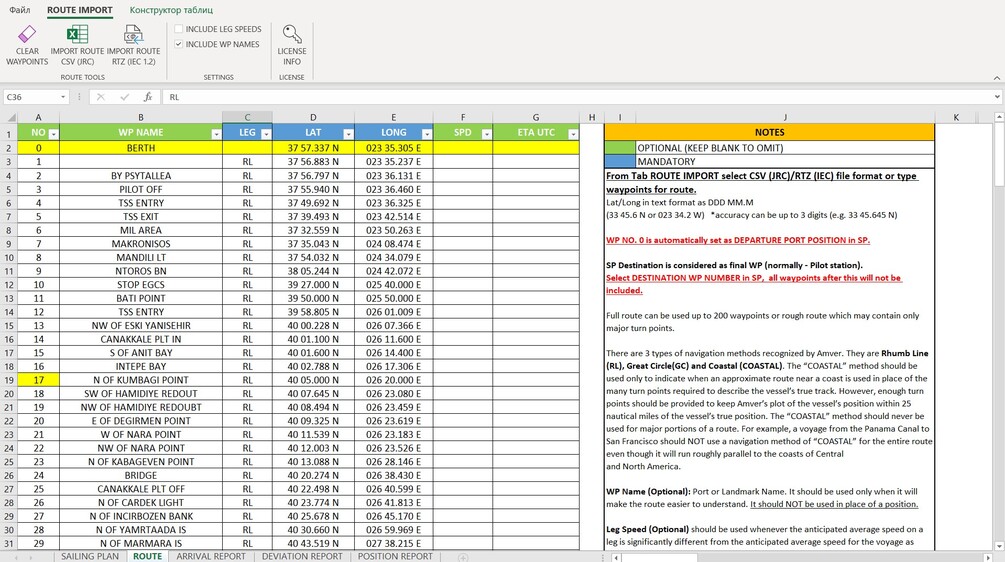The height and width of the screenshot is (562, 1005).
Task: Select latitude cell 40 30.660 N
Action: [x=313, y=530]
